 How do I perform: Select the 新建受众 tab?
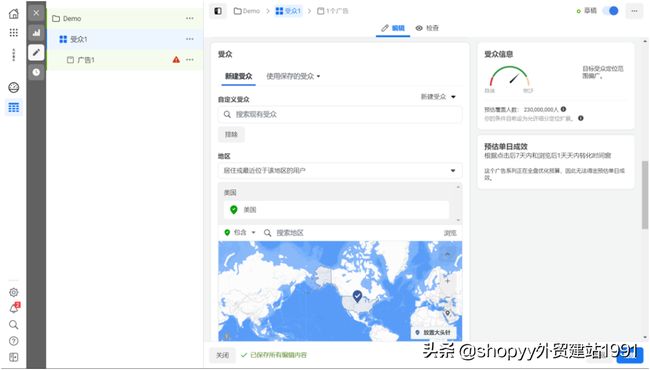click(x=238, y=76)
